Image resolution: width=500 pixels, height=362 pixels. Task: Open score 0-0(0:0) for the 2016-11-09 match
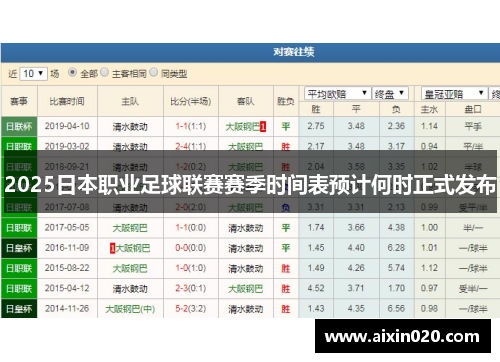pos(191,248)
